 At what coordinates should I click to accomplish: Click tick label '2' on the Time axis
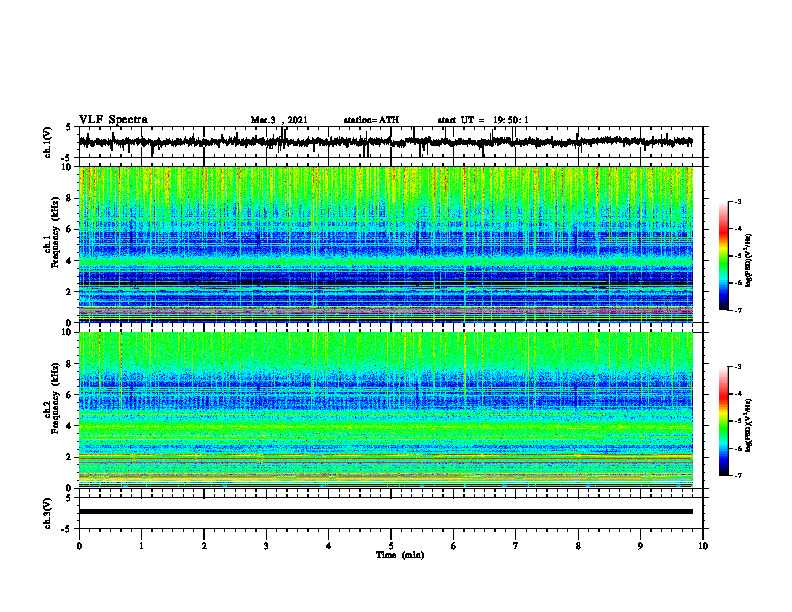pyautogui.click(x=204, y=546)
